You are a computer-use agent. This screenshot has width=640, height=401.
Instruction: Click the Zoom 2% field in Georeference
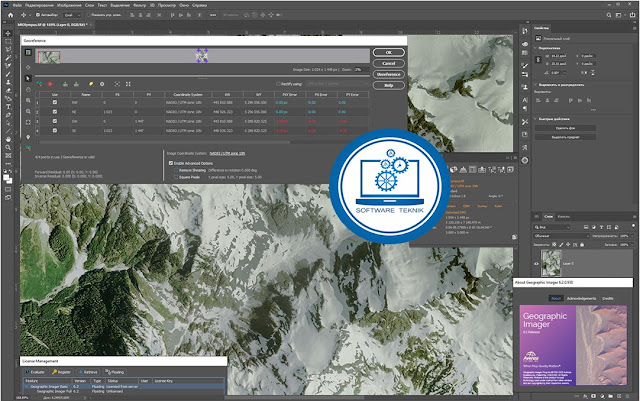(360, 69)
